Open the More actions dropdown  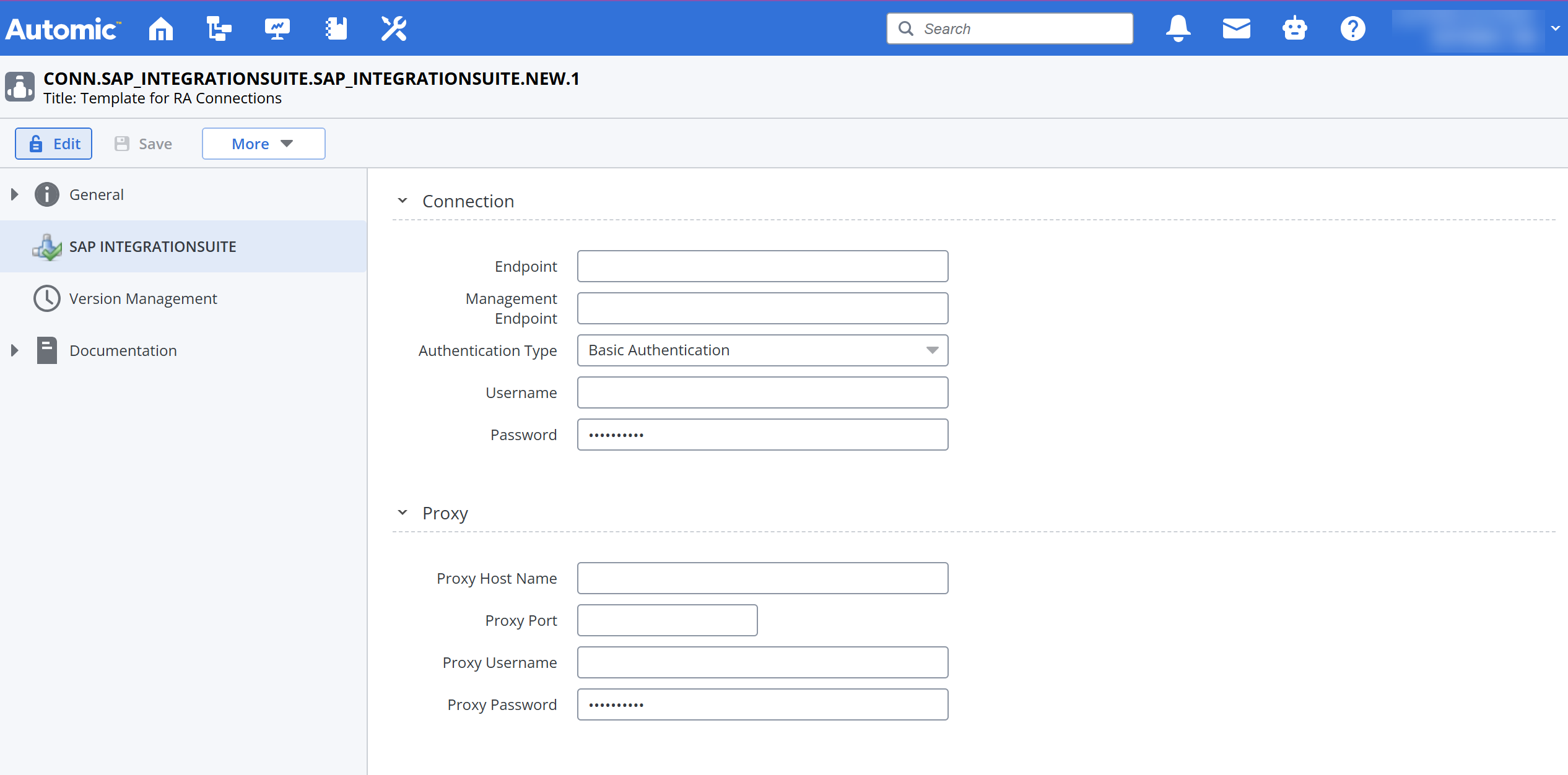click(x=264, y=144)
